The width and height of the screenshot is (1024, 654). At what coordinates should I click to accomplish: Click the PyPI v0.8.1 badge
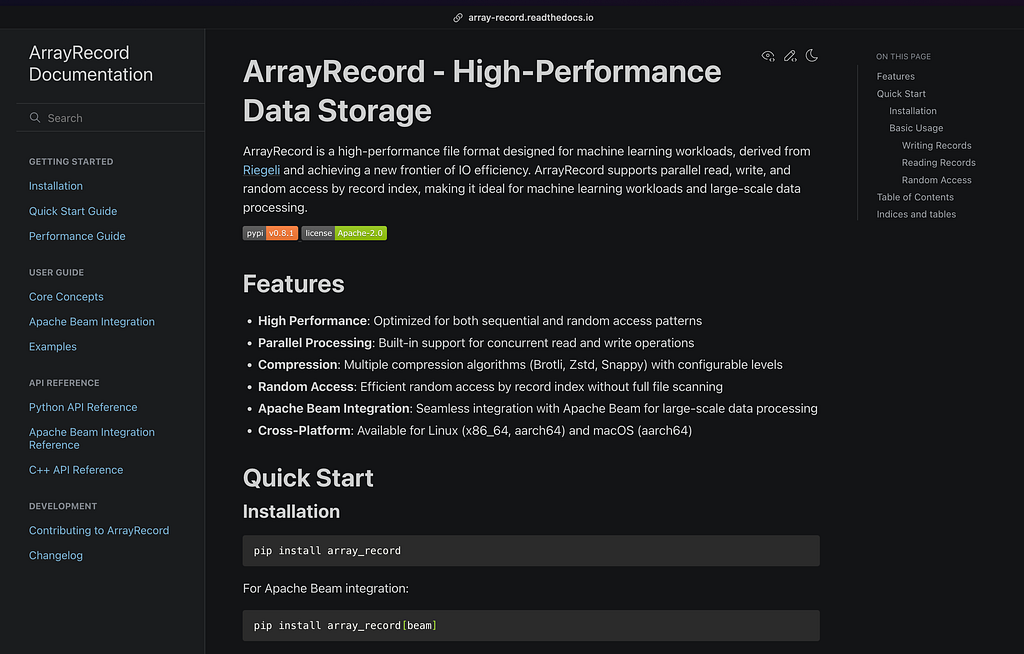tap(270, 233)
